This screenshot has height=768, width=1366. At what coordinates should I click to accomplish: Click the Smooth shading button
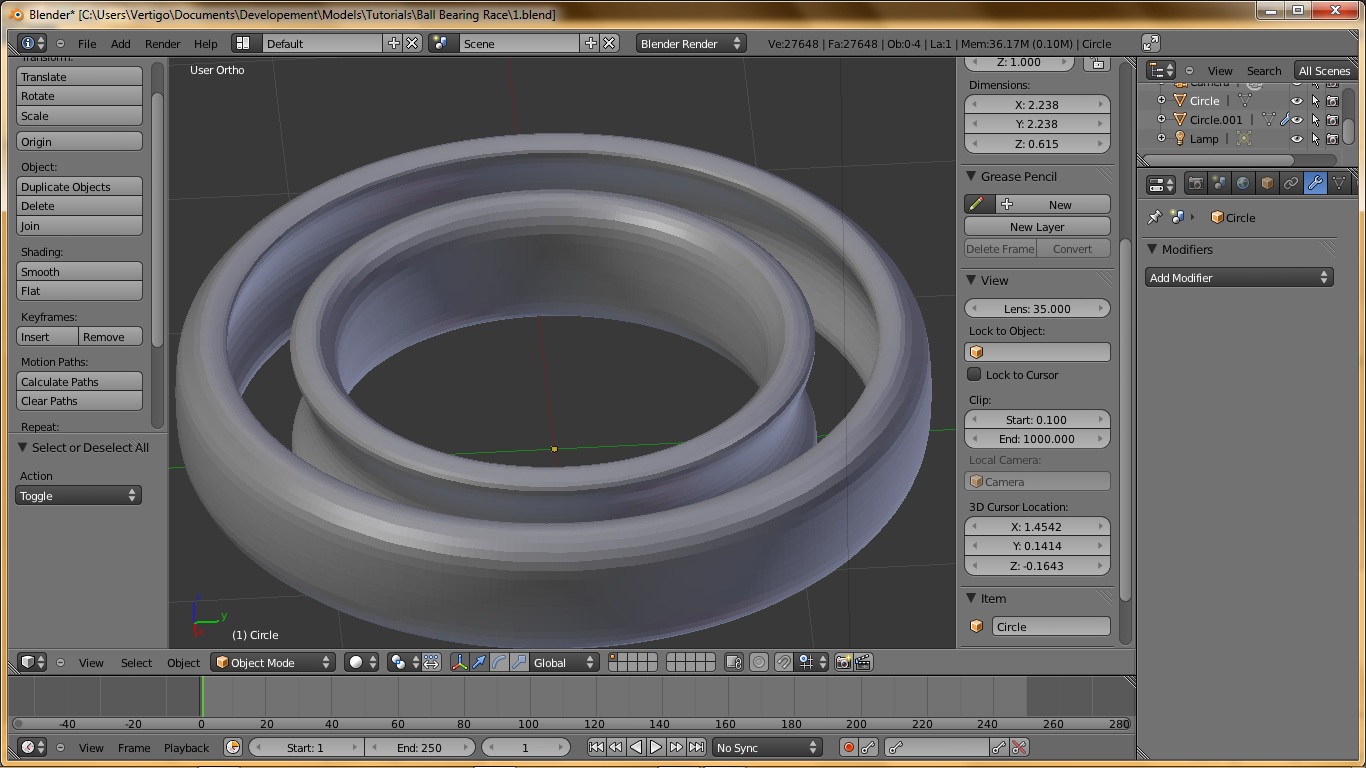coord(79,271)
